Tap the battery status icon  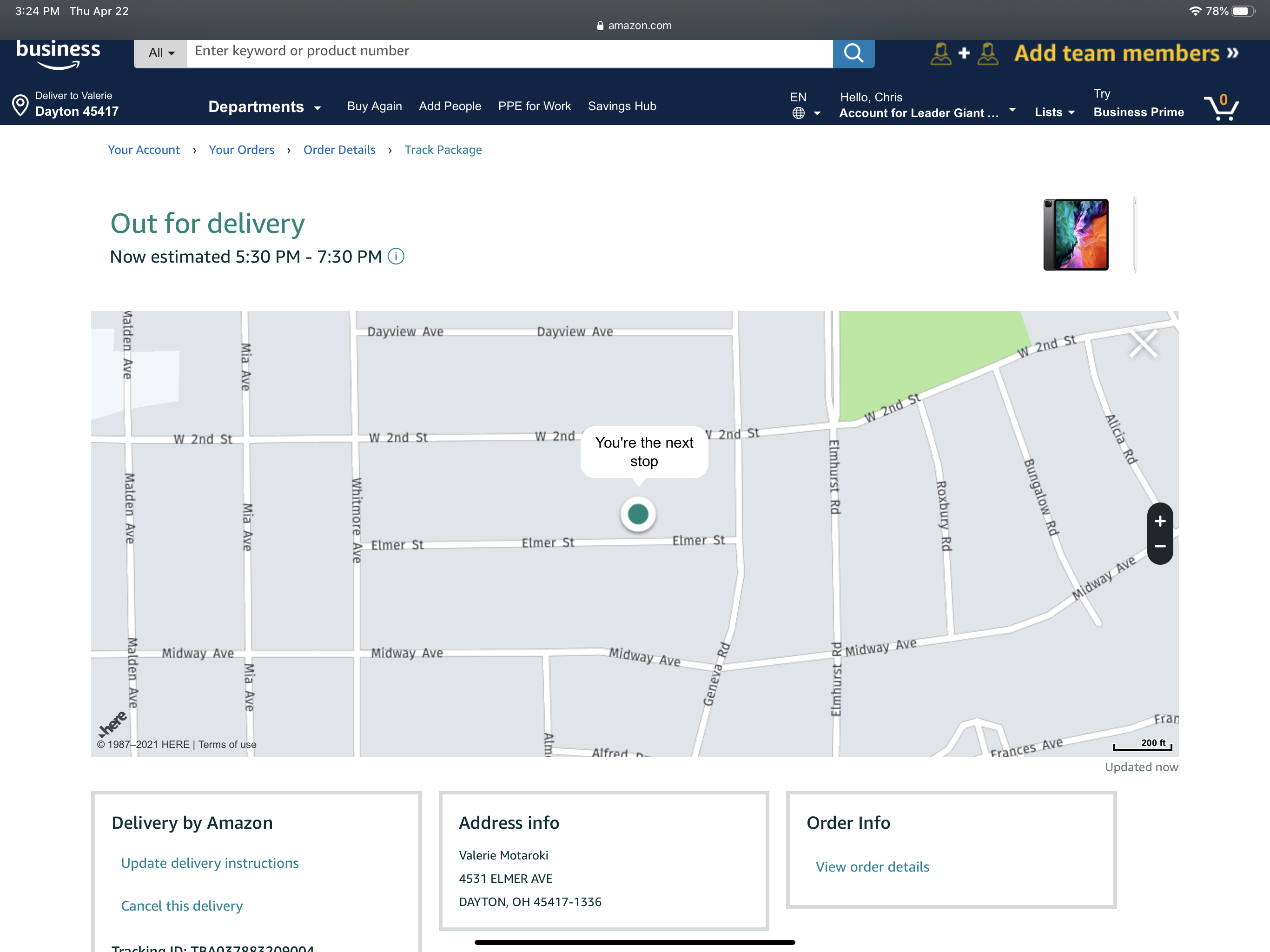tap(1243, 11)
